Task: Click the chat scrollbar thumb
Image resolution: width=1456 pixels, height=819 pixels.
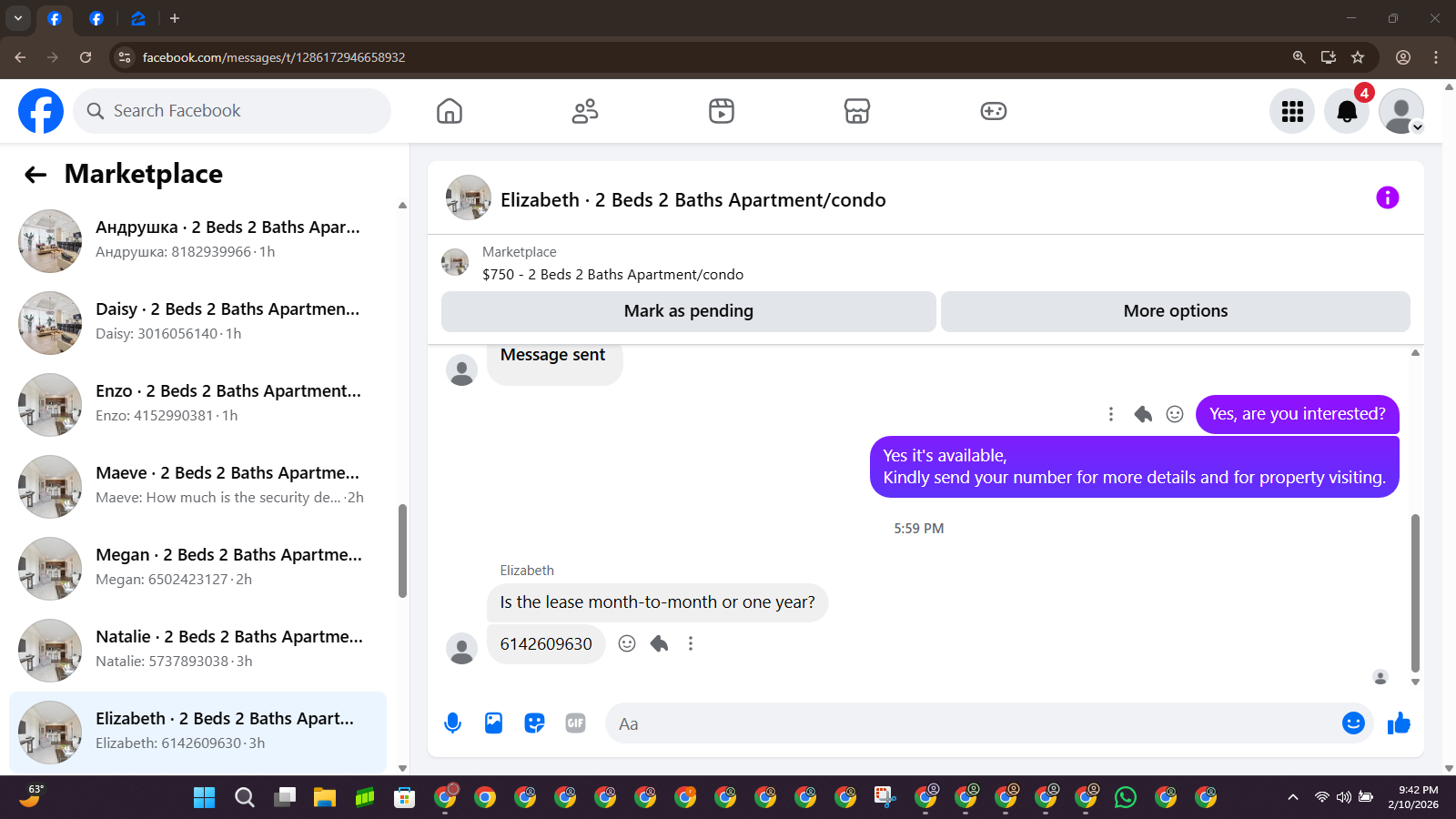Action: (x=1415, y=592)
